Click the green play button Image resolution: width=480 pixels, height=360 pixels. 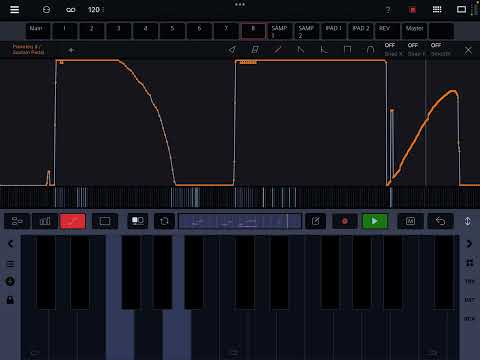(x=375, y=221)
